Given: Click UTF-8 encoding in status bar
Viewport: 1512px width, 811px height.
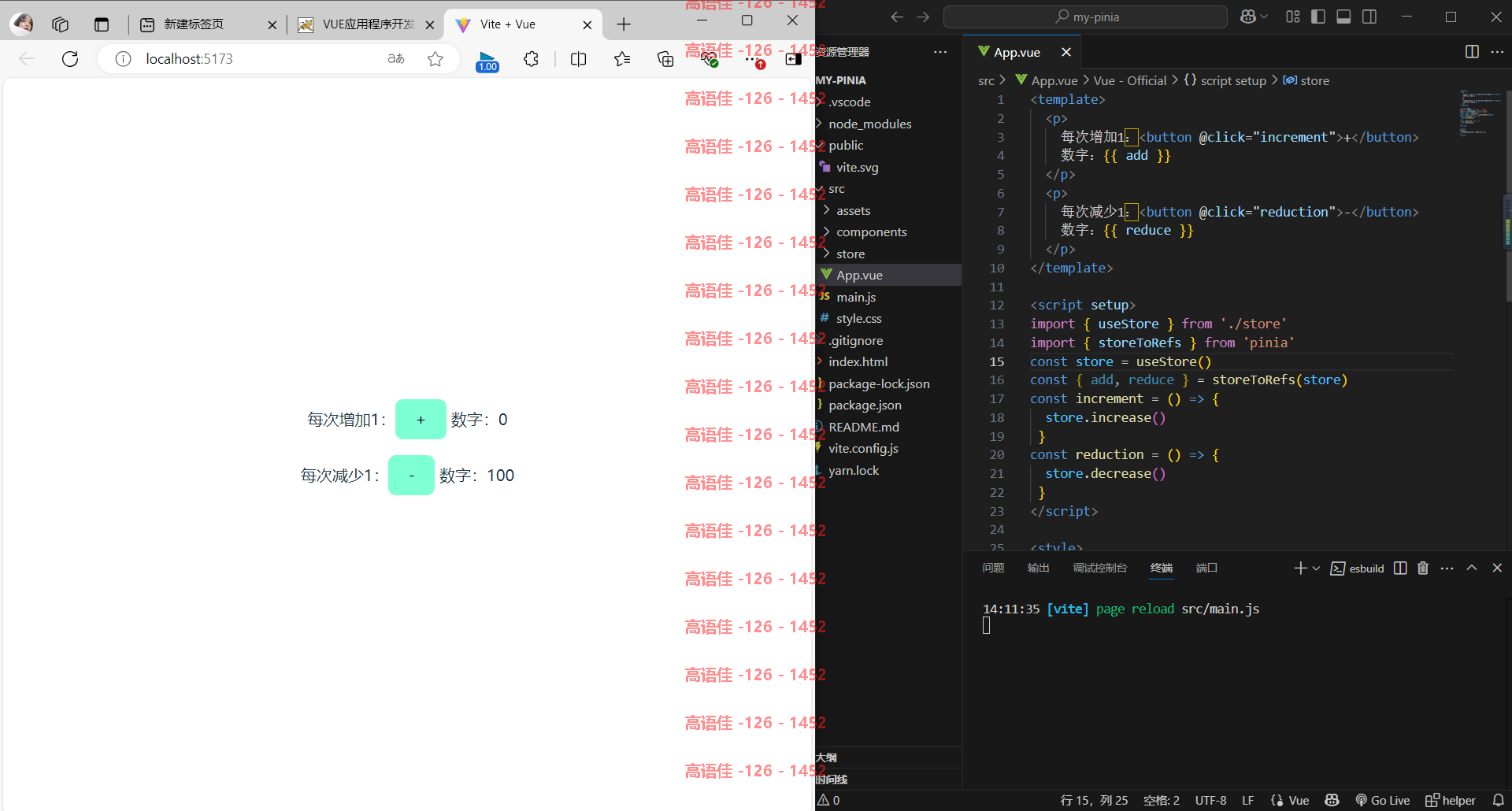Looking at the screenshot, I should click(x=1210, y=800).
